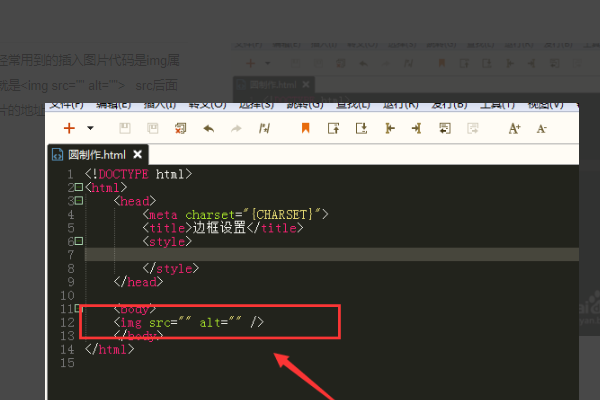Select the 圆制作.html editor tab
This screenshot has height=400, width=600.
tap(97, 154)
